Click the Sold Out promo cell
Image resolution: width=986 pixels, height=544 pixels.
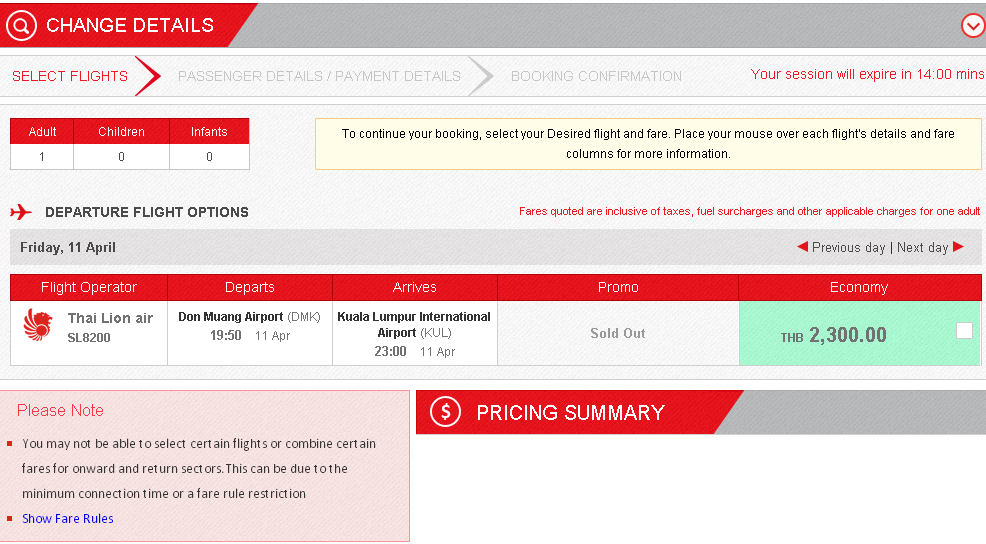tap(618, 333)
